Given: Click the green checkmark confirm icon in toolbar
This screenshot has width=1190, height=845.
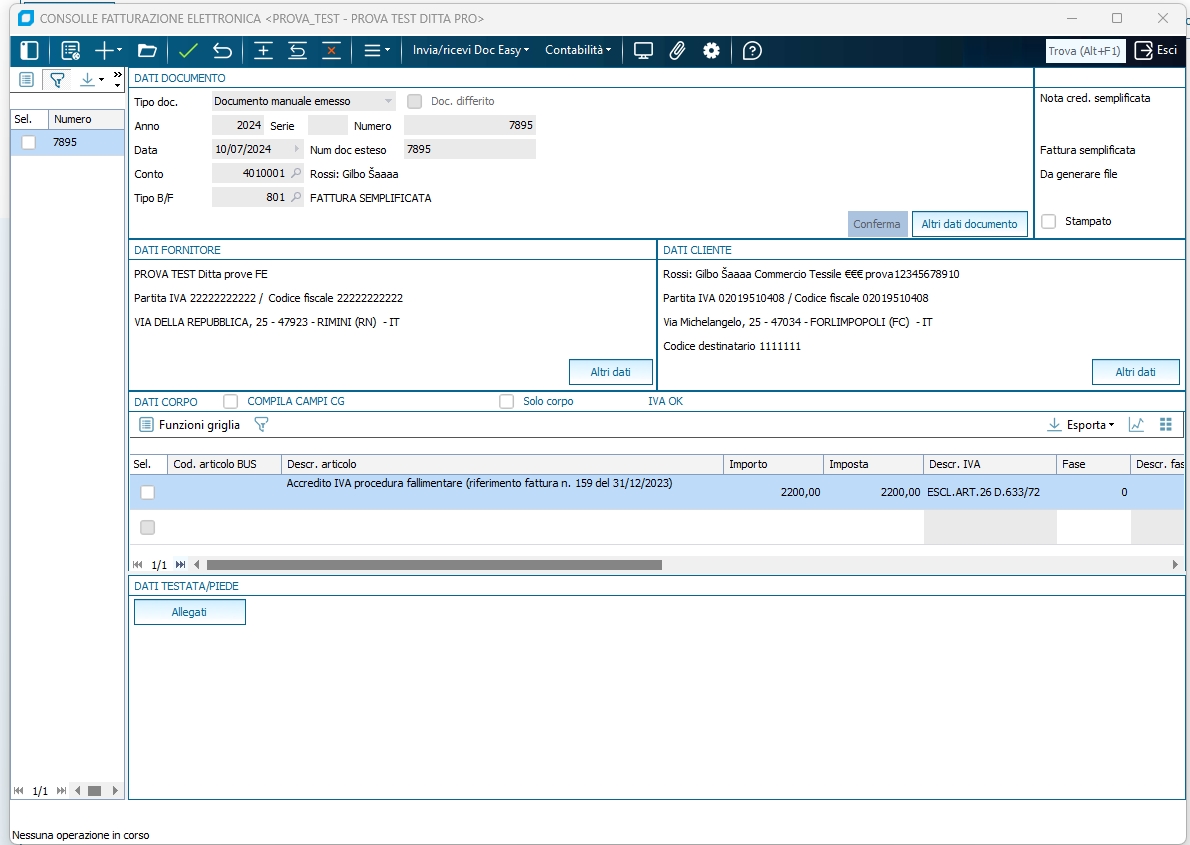Looking at the screenshot, I should pyautogui.click(x=188, y=51).
